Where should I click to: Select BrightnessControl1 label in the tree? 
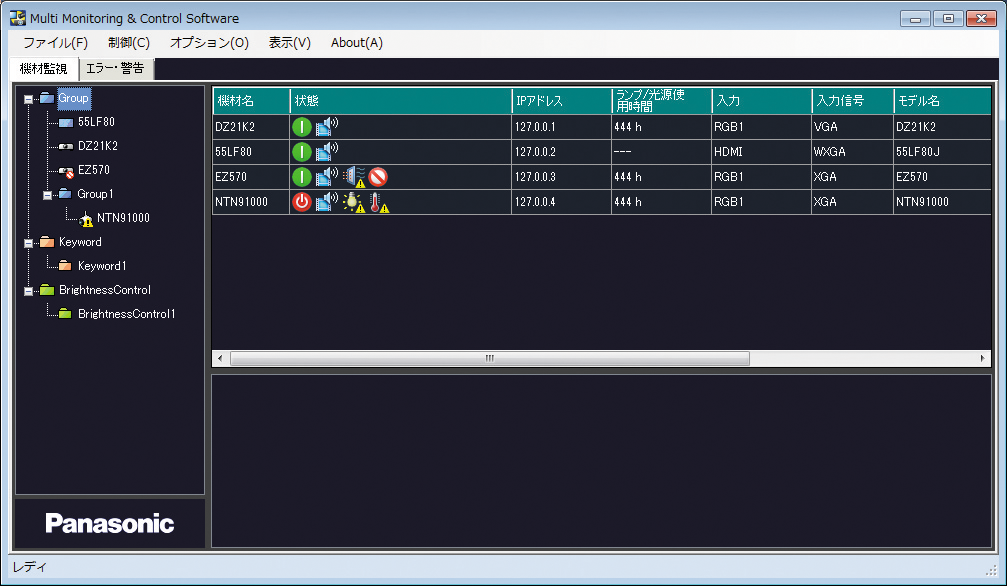[x=127, y=314]
